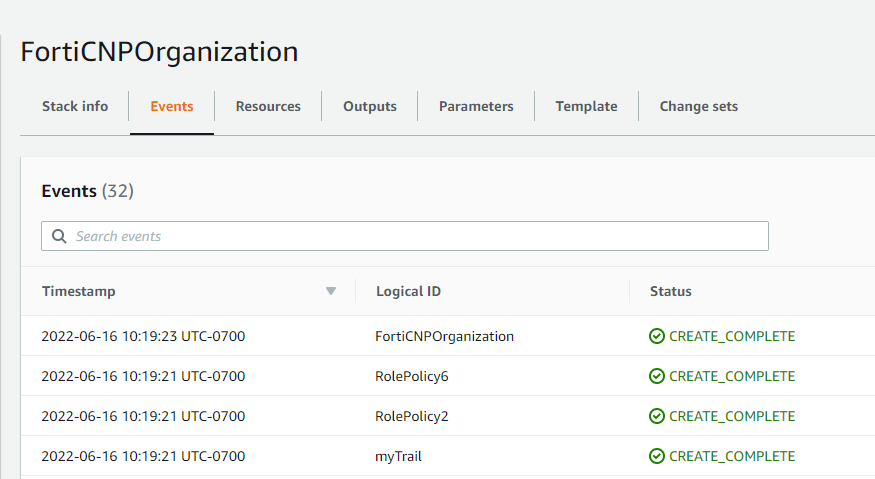Open the Parameters tab
This screenshot has height=479, width=875.
tap(476, 106)
